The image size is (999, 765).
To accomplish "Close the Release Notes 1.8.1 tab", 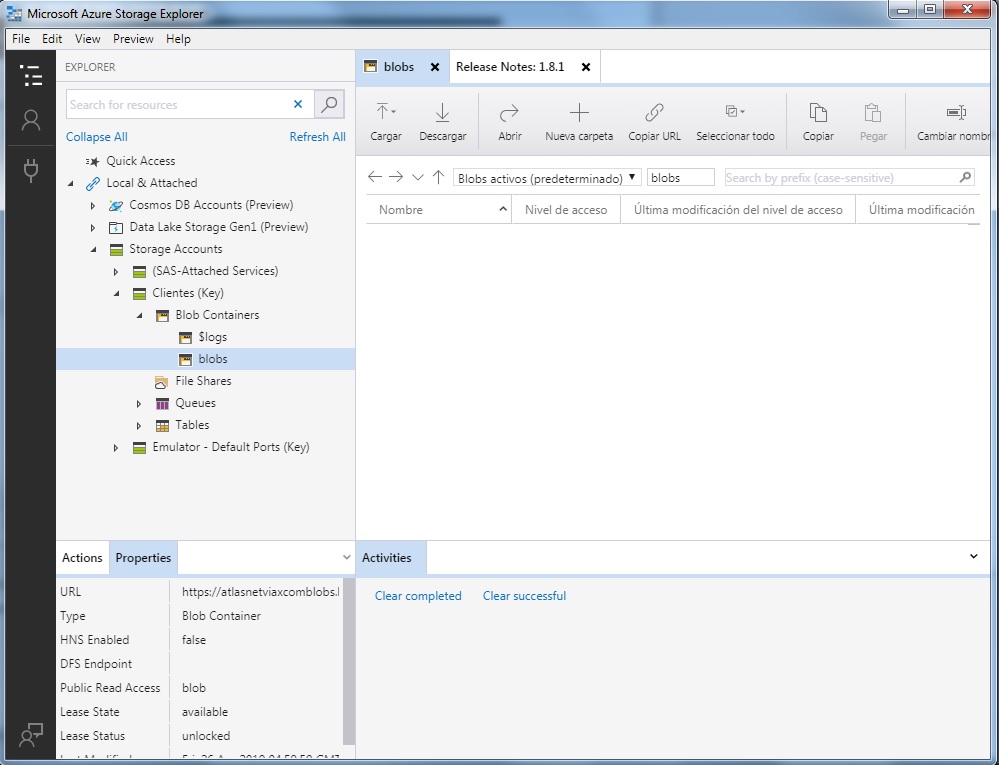I will tap(586, 67).
